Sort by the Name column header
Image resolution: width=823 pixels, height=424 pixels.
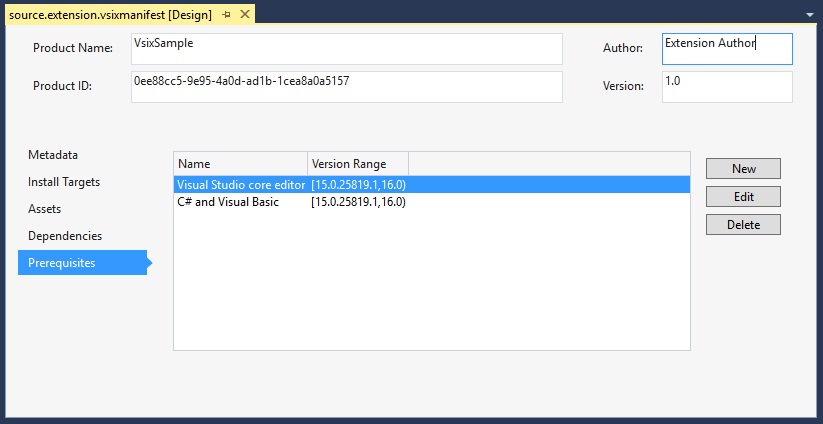[240, 164]
